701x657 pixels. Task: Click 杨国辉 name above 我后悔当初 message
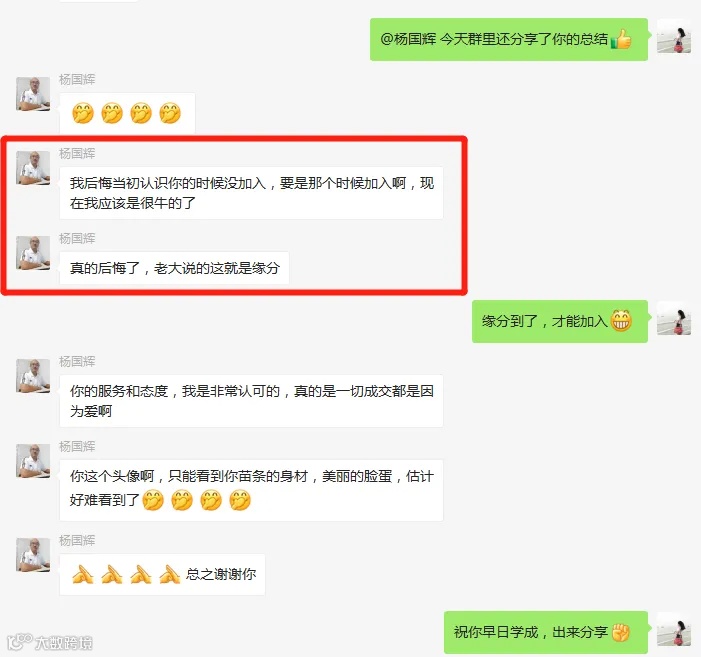(77, 153)
